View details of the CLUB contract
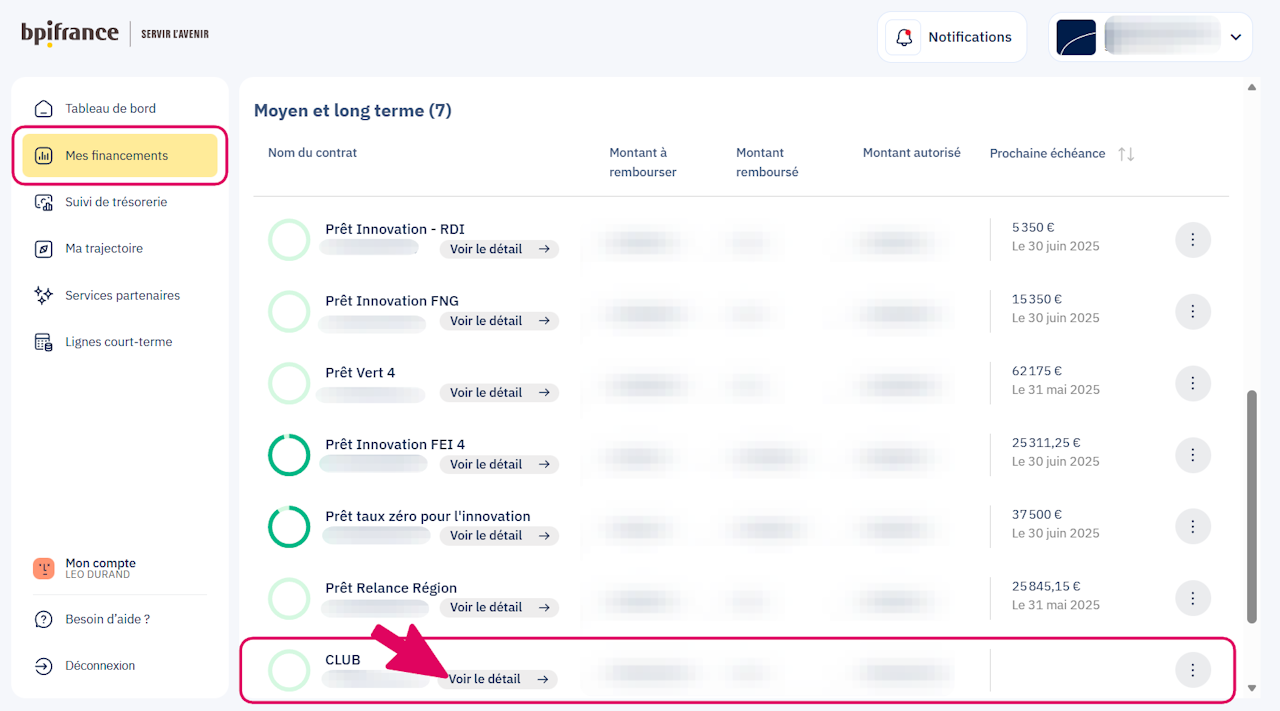Screen dimensions: 1280x711 (x=499, y=679)
